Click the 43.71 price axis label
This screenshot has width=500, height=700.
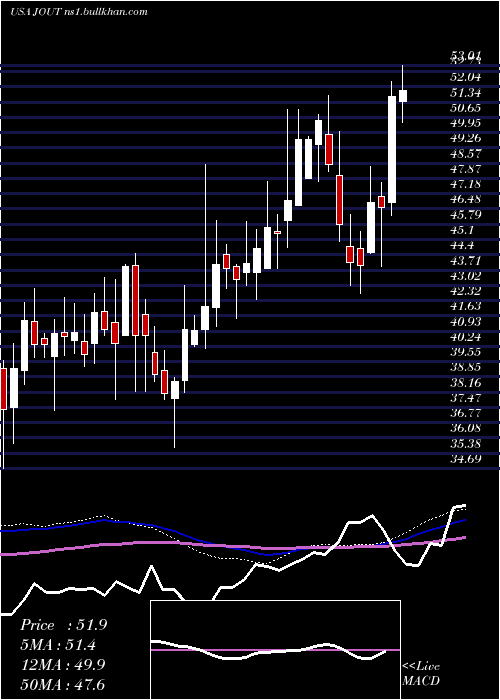coord(466,260)
